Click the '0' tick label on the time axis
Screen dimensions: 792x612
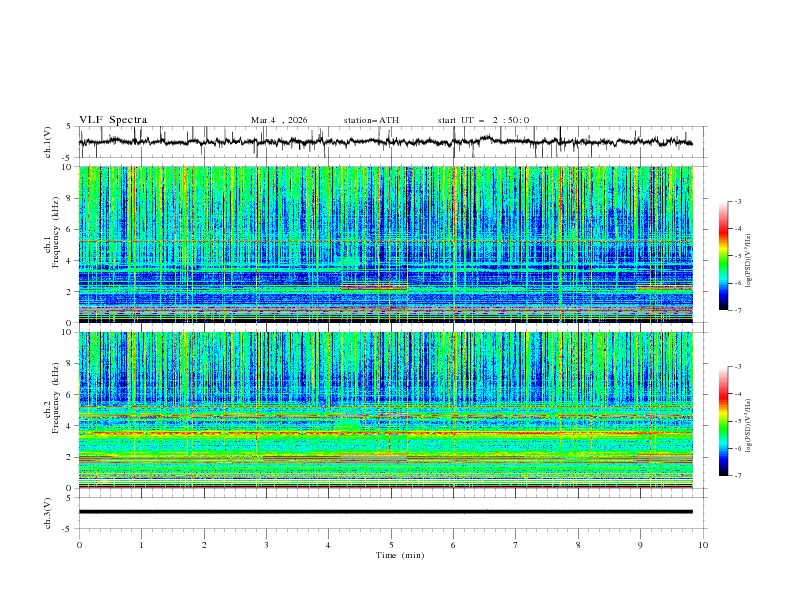[x=79, y=545]
